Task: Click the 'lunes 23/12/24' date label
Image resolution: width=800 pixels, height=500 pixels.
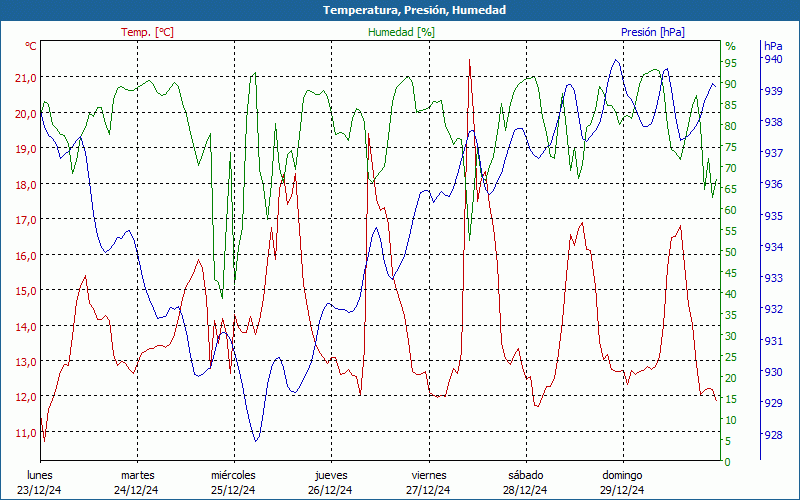Action: pos(39,483)
